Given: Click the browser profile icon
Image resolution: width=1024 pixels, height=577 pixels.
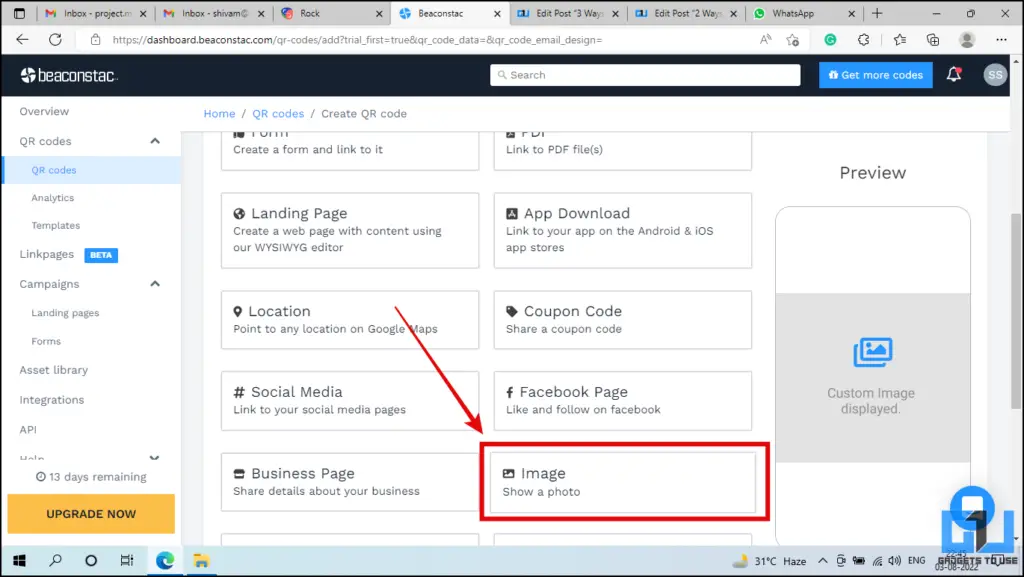Looking at the screenshot, I should [967, 40].
